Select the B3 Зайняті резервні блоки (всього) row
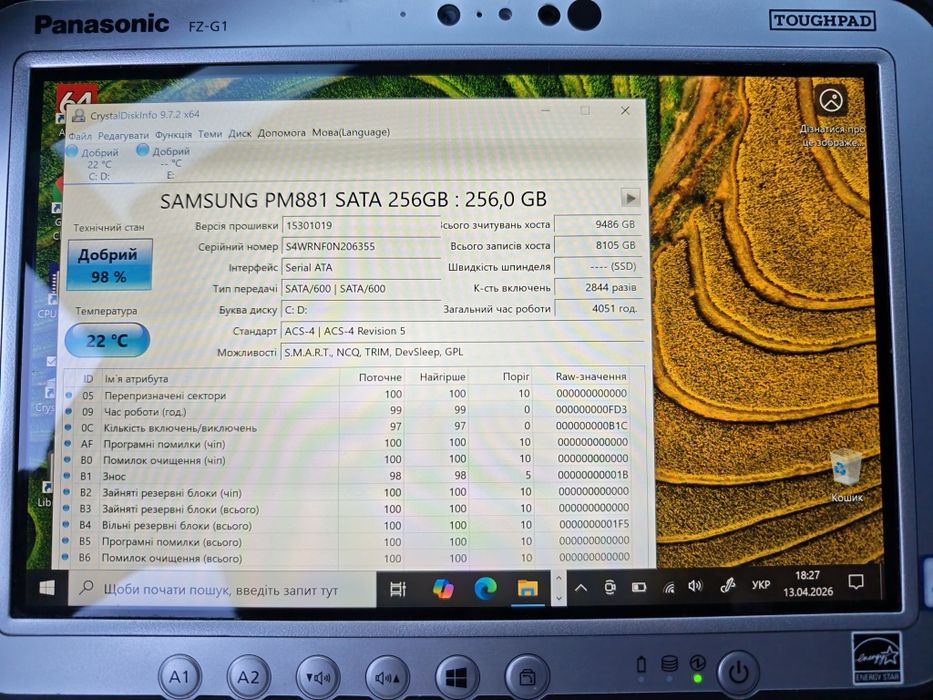This screenshot has height=700, width=933. 348,509
